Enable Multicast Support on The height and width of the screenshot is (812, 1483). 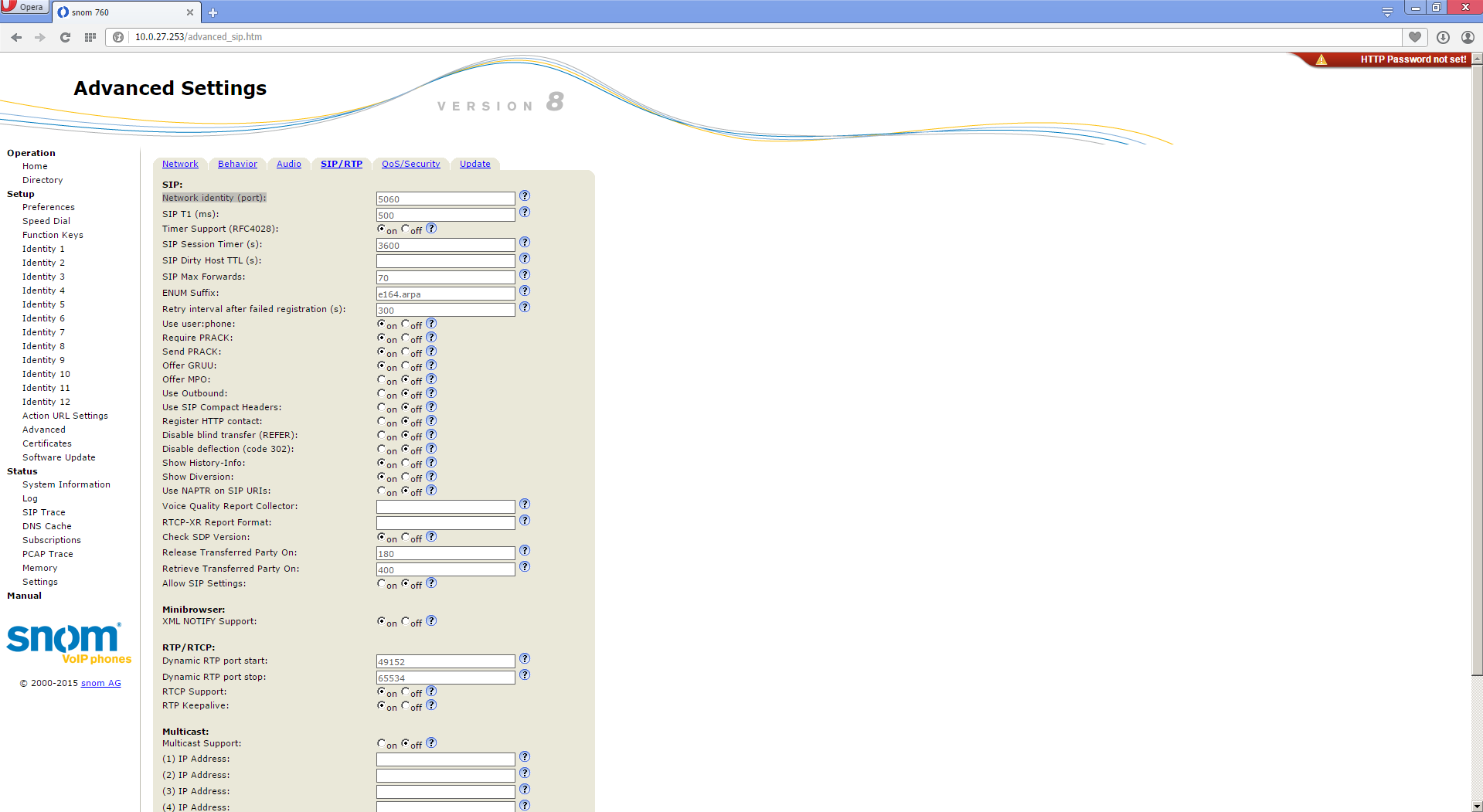click(382, 743)
